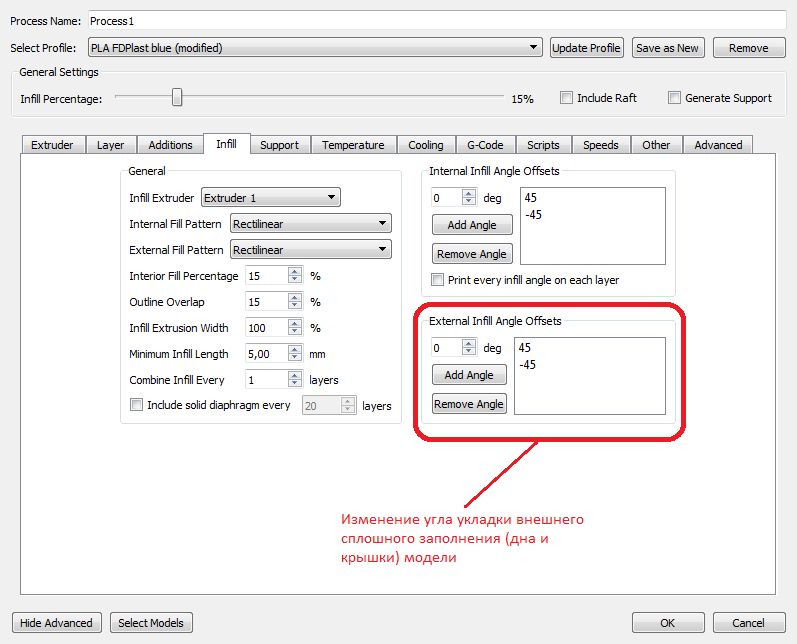Increase Minimum Infill Length with up arrow
The height and width of the screenshot is (644, 797).
[x=295, y=349]
